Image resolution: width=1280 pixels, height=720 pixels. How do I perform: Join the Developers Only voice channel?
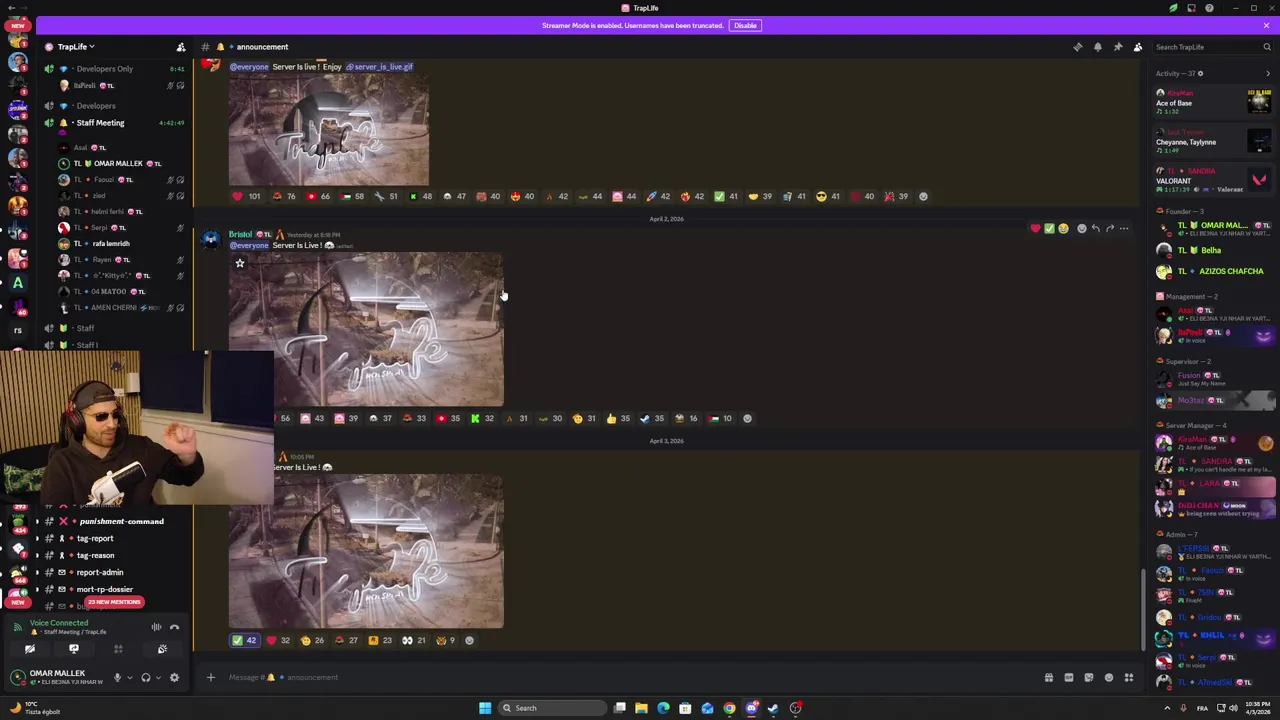pyautogui.click(x=115, y=69)
